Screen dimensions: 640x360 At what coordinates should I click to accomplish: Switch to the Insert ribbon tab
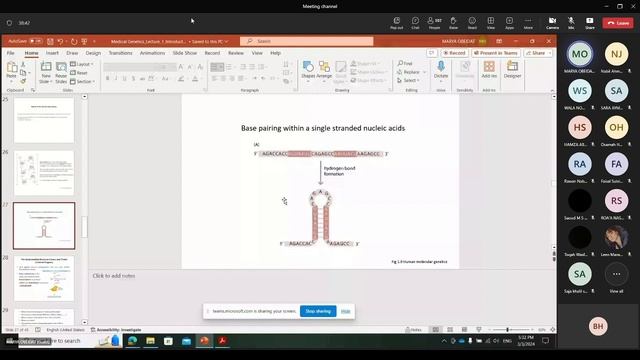pyautogui.click(x=52, y=53)
